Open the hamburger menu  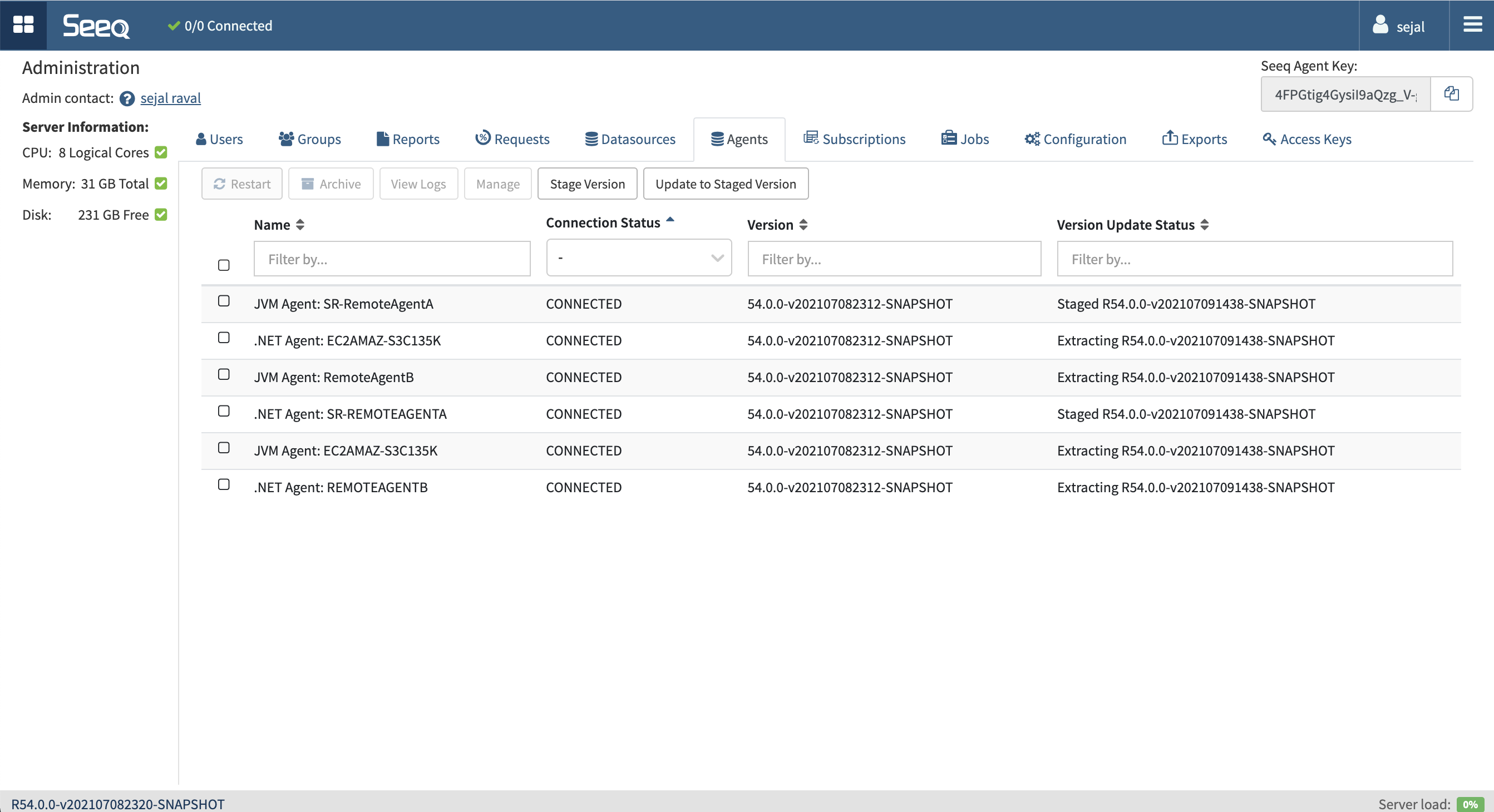pos(1472,25)
